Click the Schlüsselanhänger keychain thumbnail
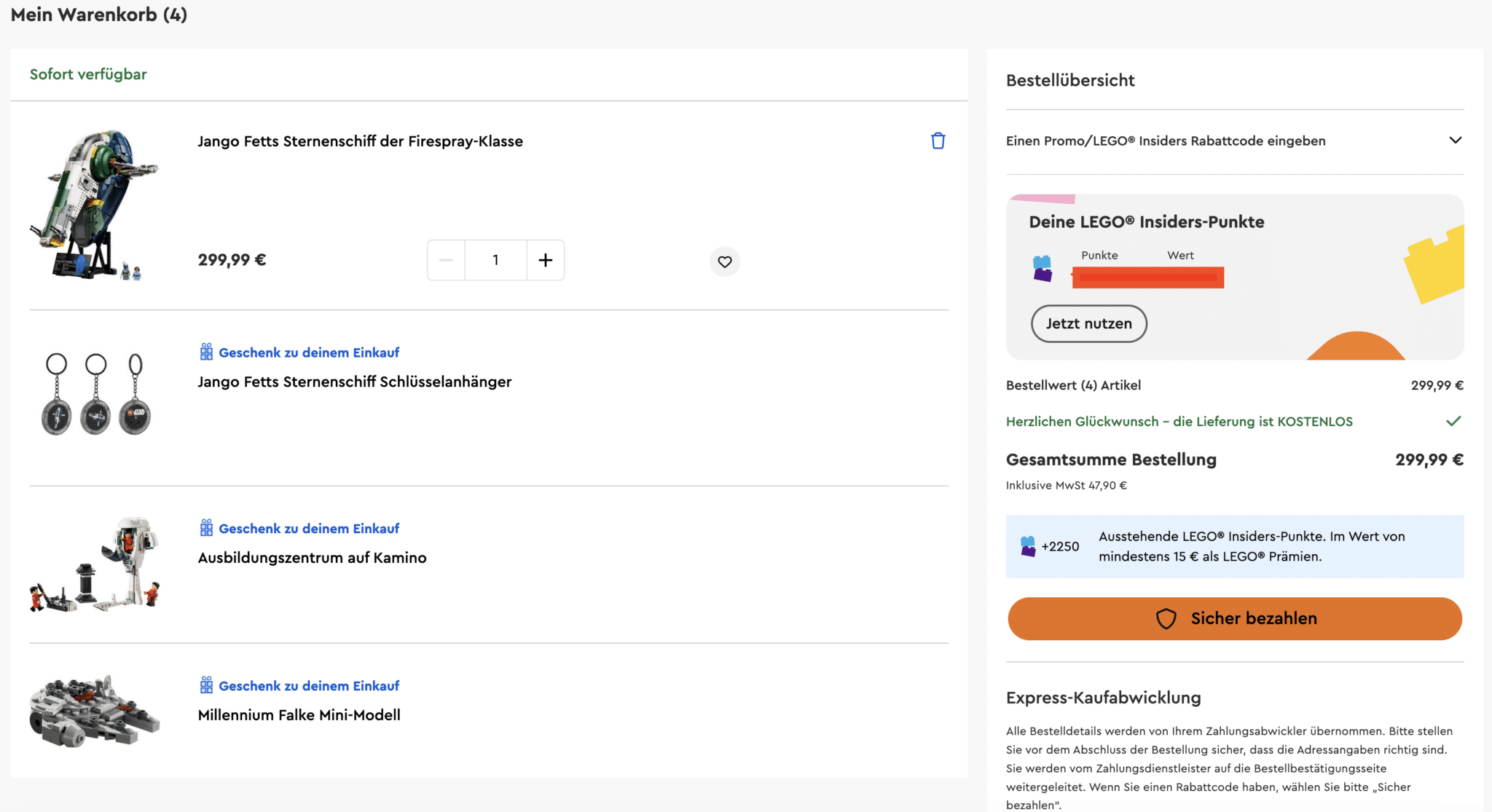This screenshot has height=812, width=1492. pos(96,394)
